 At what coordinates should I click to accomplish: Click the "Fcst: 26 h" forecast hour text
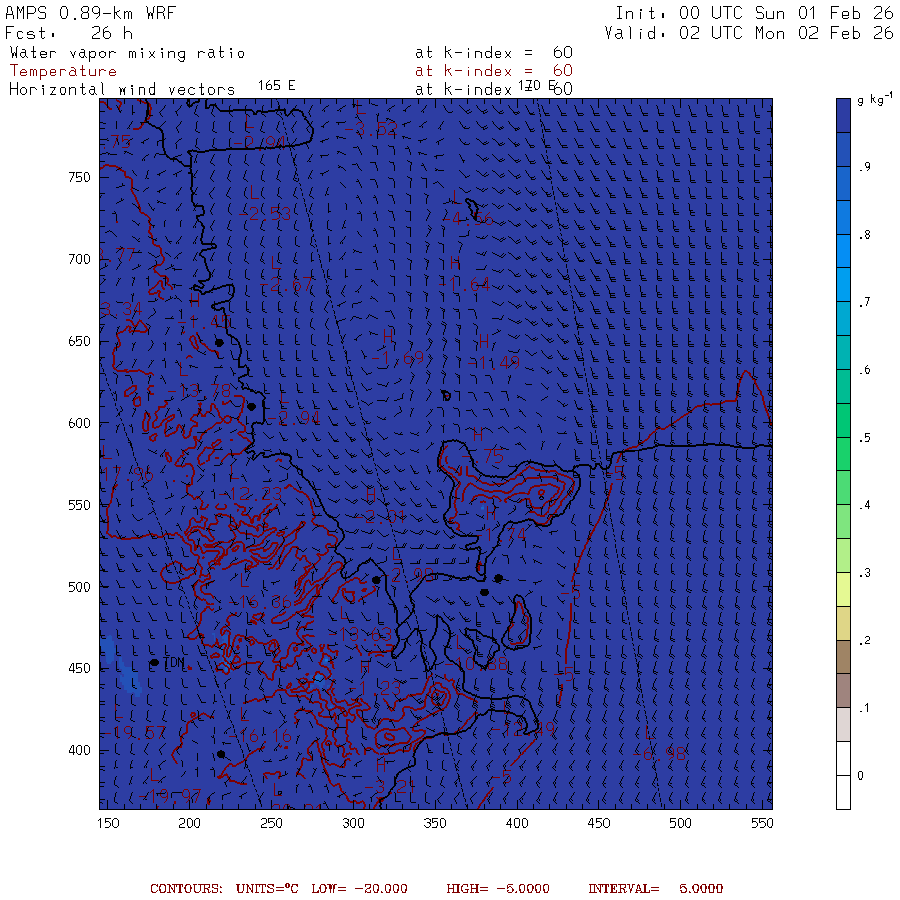(x=69, y=33)
